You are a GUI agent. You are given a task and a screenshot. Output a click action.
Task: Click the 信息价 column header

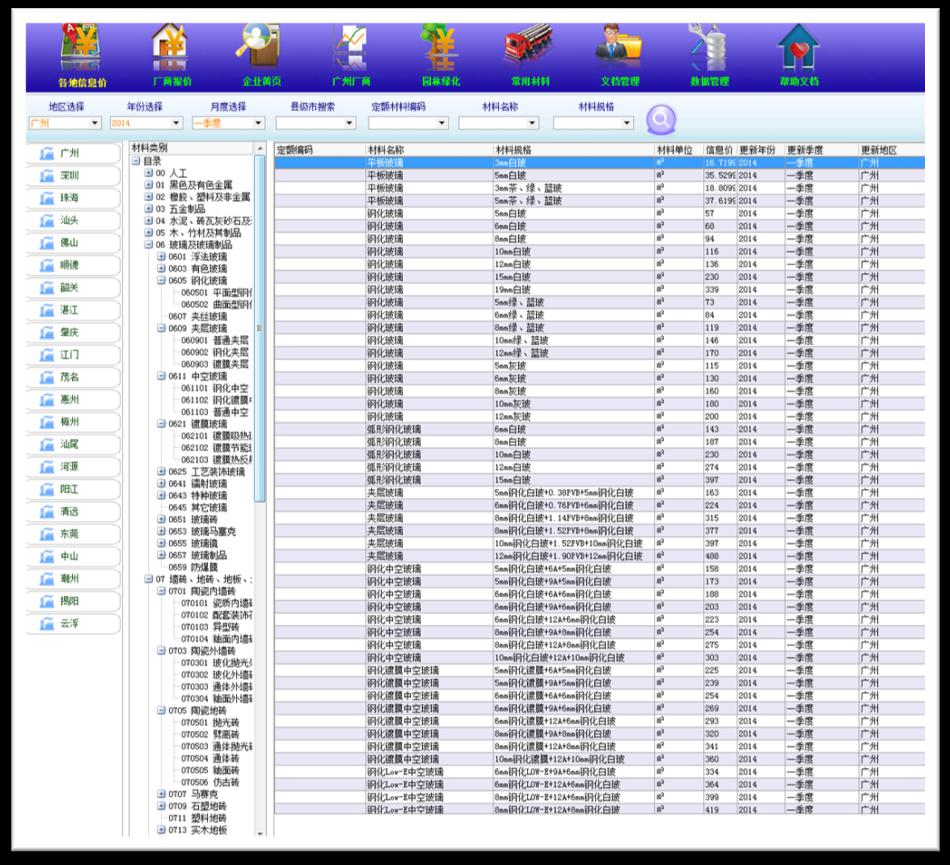click(x=719, y=150)
